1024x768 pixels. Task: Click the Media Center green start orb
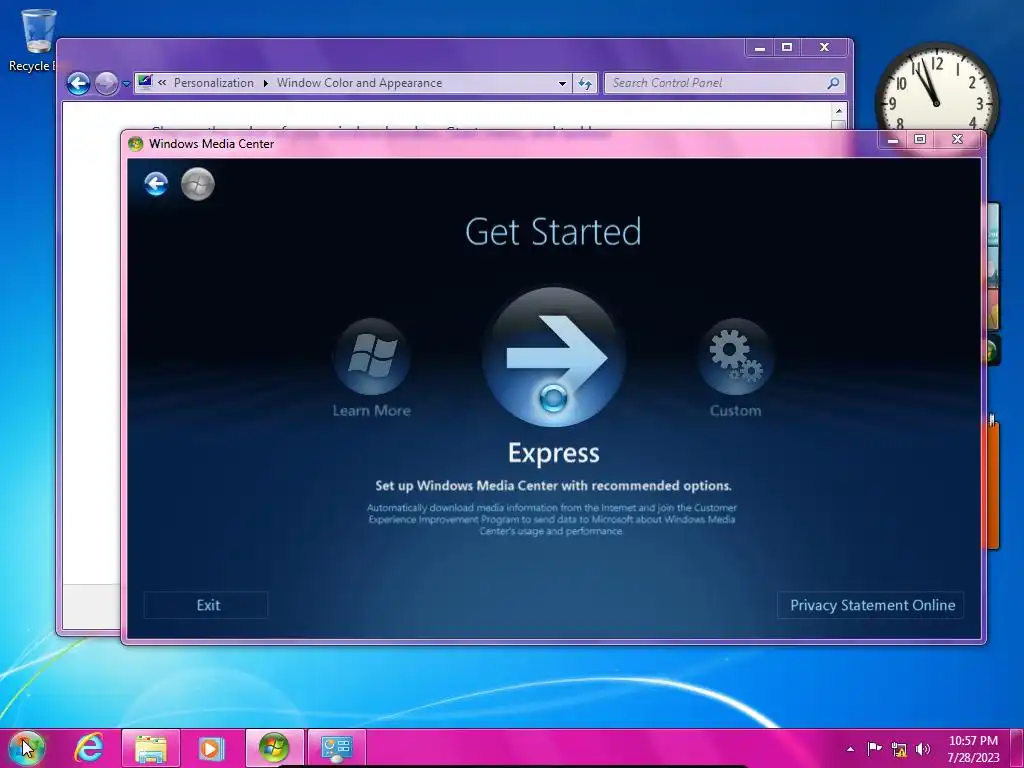(197, 184)
